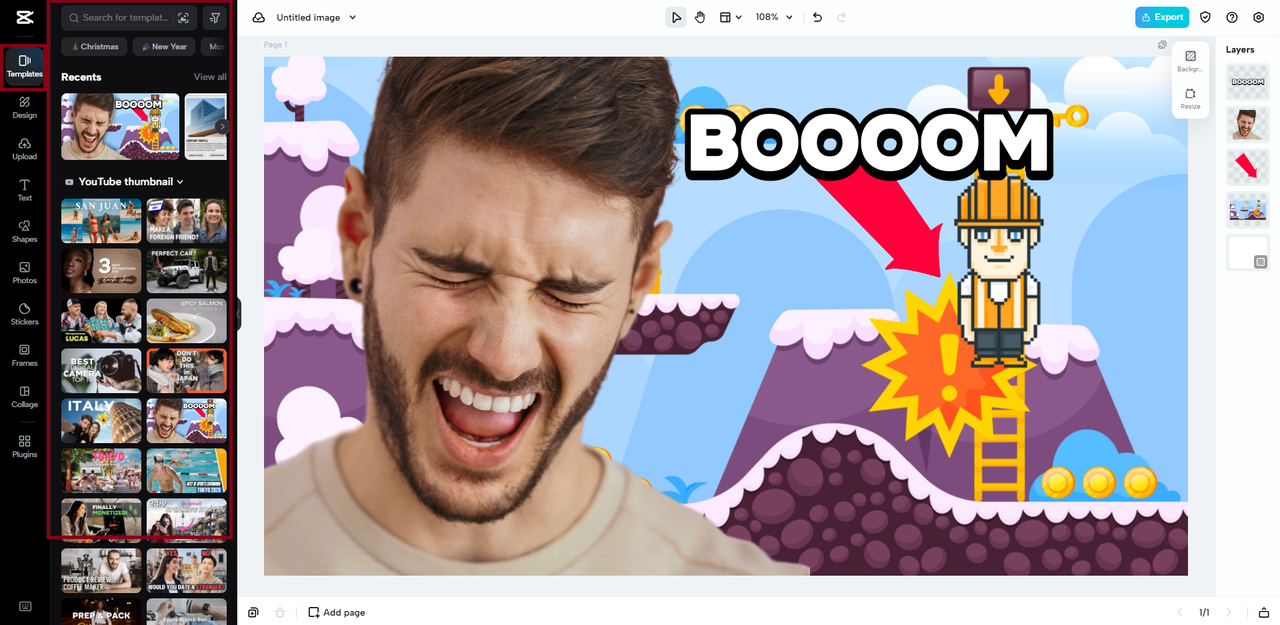Open the Frames panel
This screenshot has width=1280, height=625.
24,355
